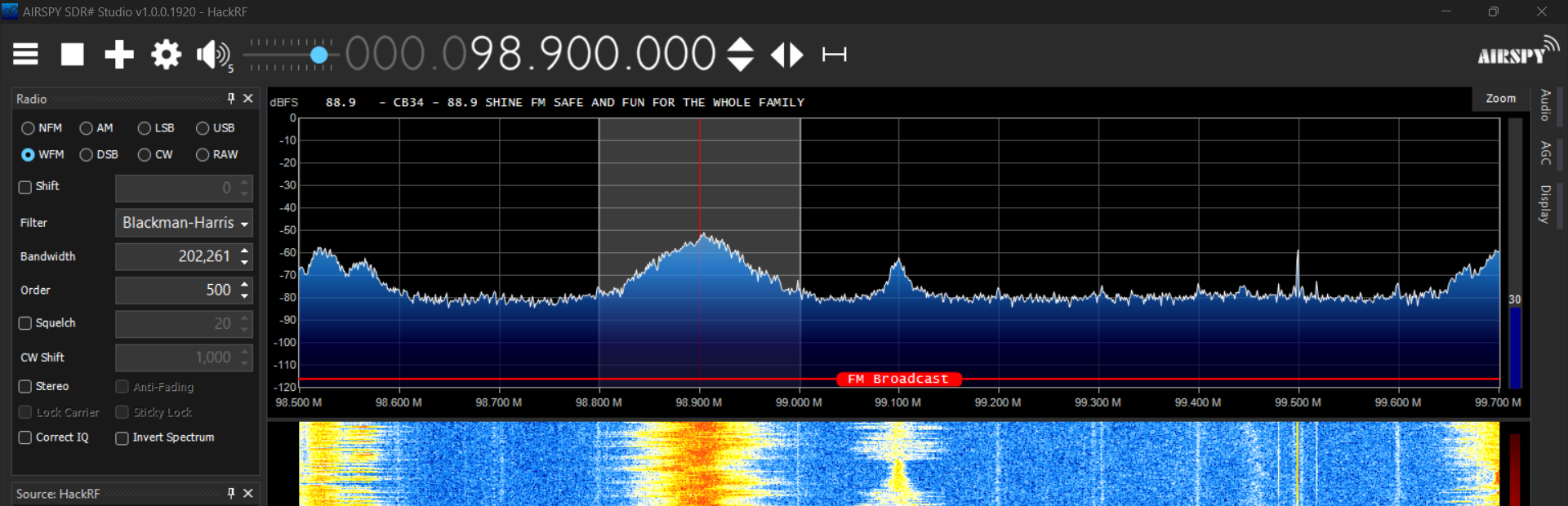This screenshot has width=1568, height=506.
Task: Click the left-right tuning style arrows icon
Action: point(787,55)
